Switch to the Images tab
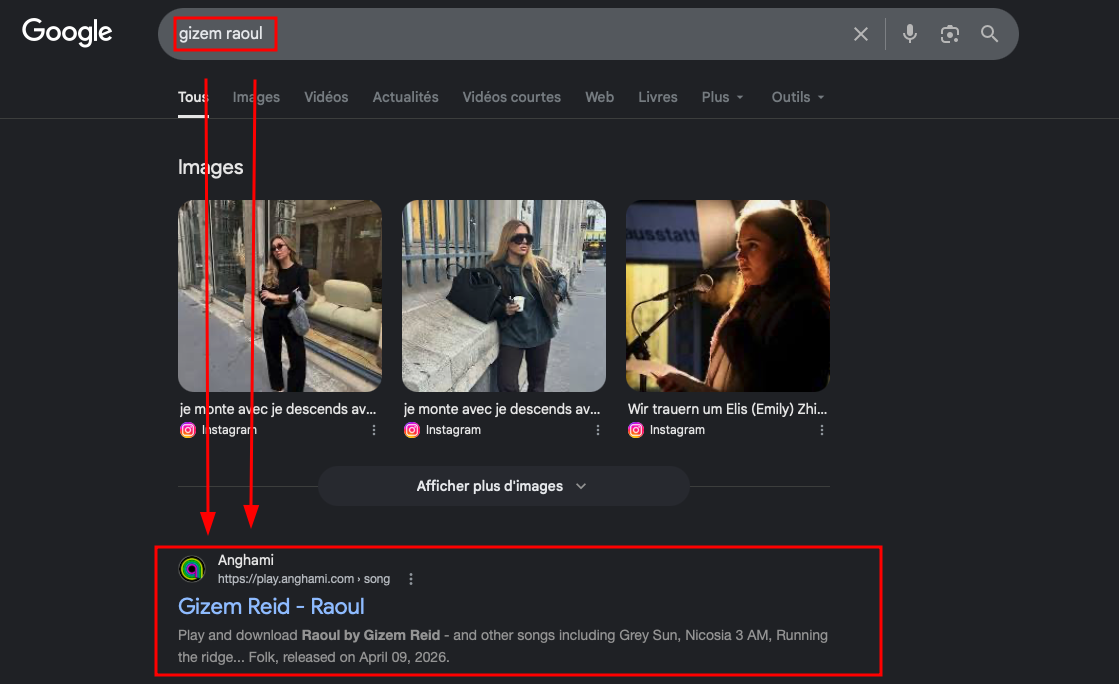 [256, 97]
